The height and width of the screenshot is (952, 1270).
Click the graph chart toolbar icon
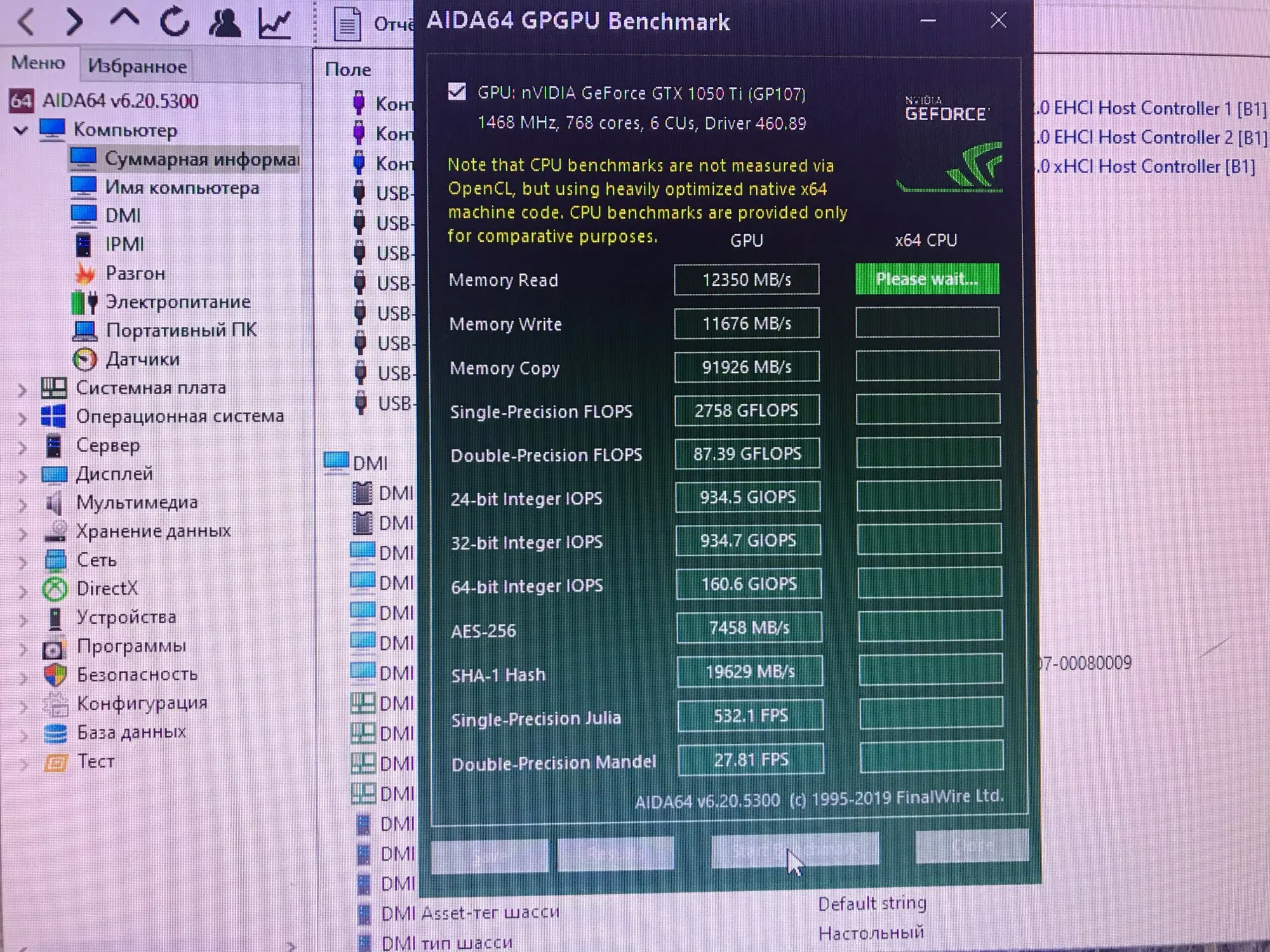coord(274,22)
